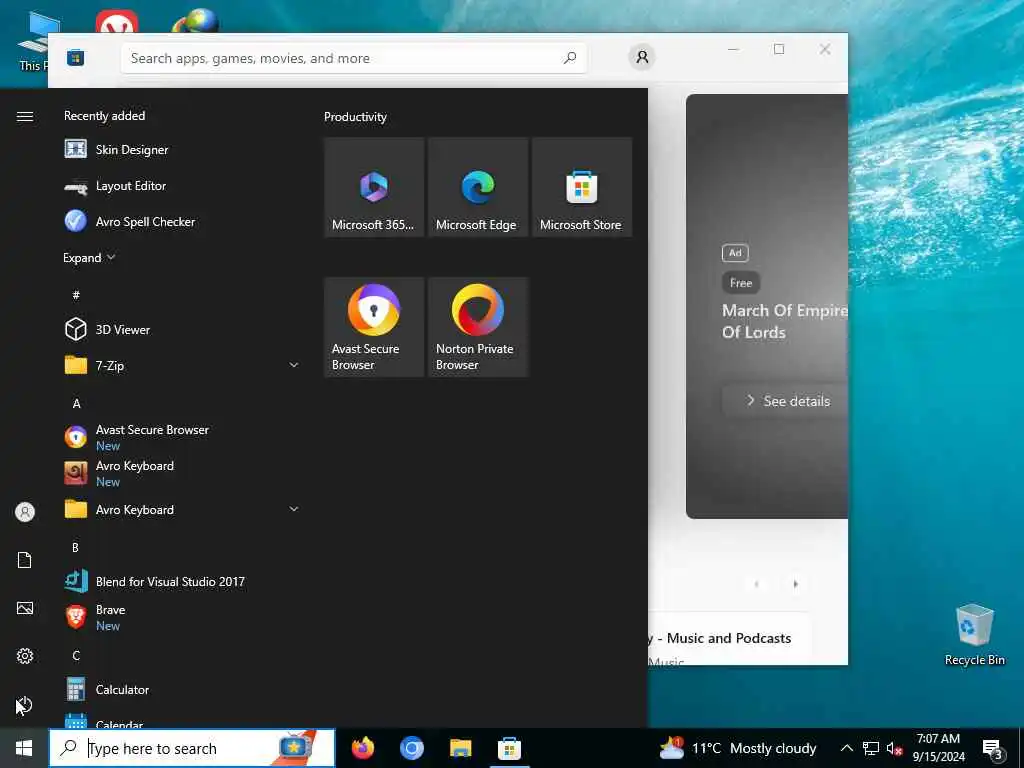Launch Brave browser from app list
This screenshot has height=768, width=1024.
pyautogui.click(x=181, y=617)
